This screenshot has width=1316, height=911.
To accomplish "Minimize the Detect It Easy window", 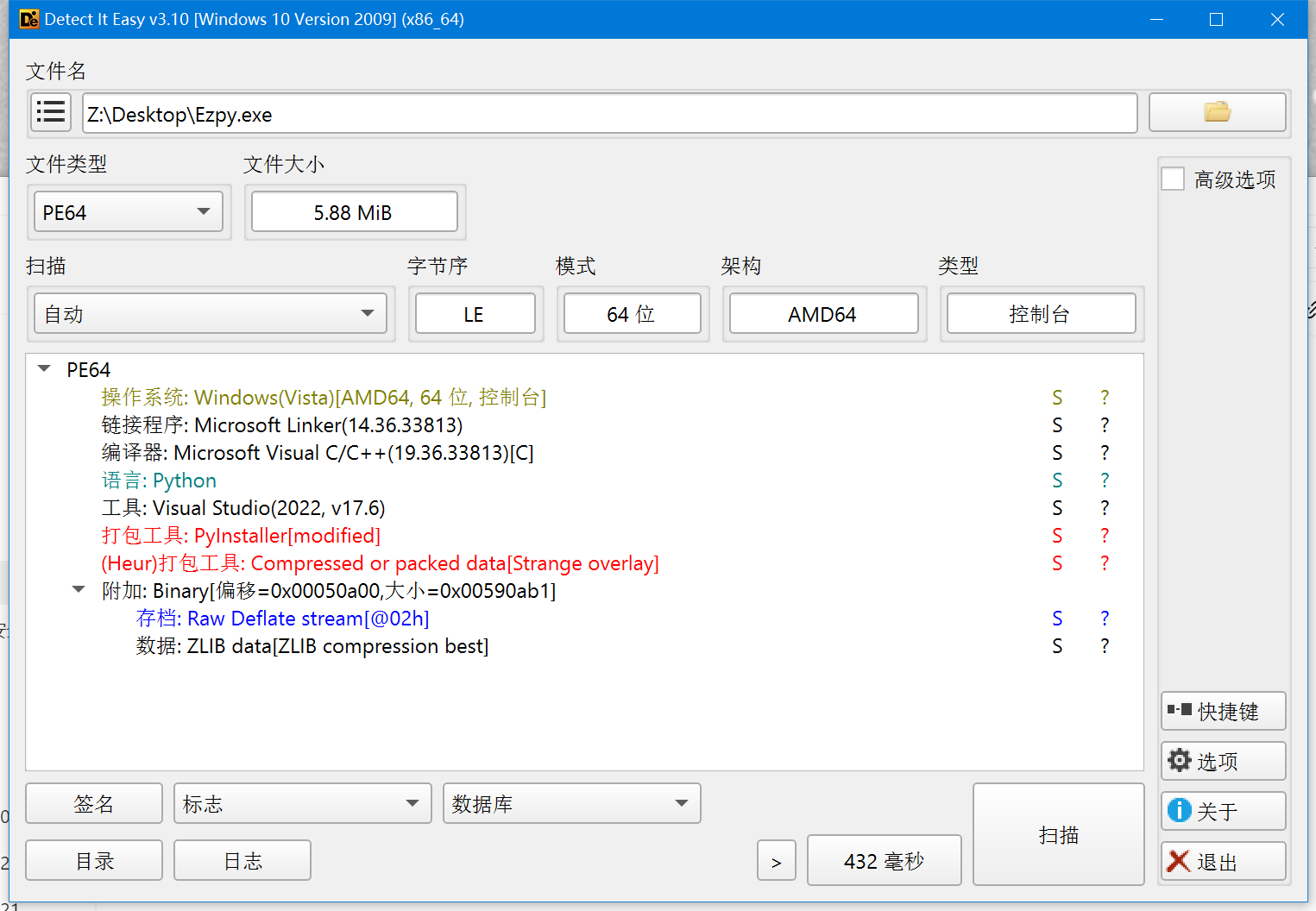I will pos(1157,19).
